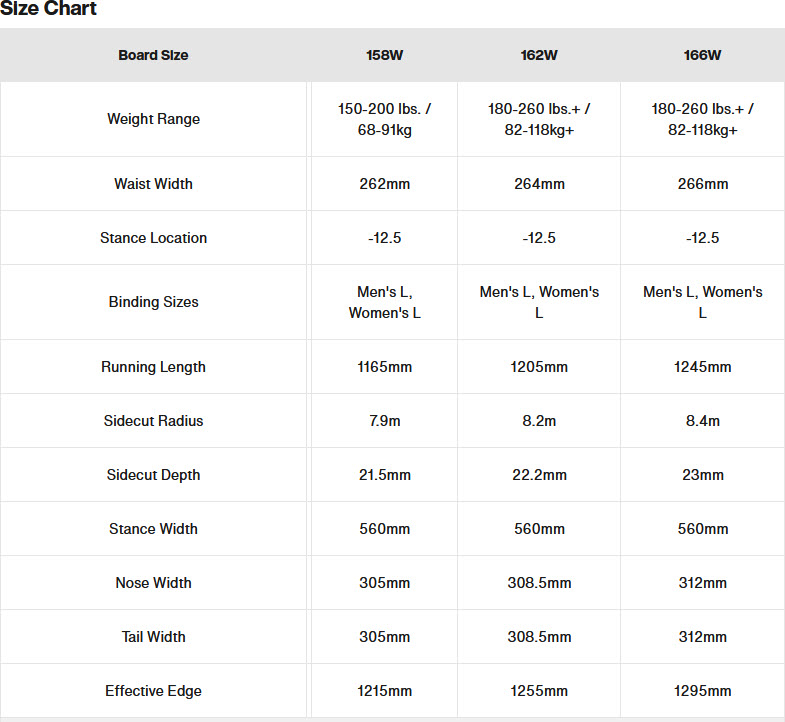
Task: Click the Weight Range row label
Action: pyautogui.click(x=153, y=119)
